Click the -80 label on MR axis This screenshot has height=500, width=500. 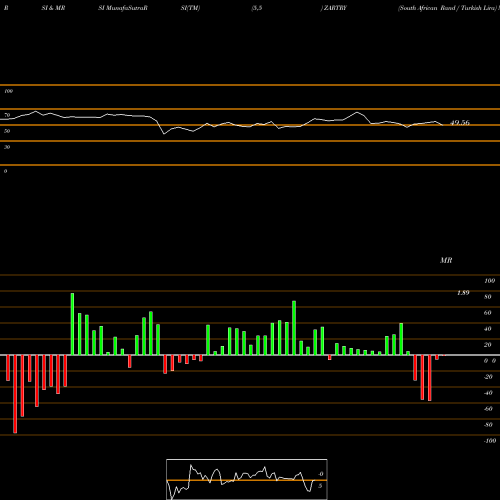coord(488,425)
